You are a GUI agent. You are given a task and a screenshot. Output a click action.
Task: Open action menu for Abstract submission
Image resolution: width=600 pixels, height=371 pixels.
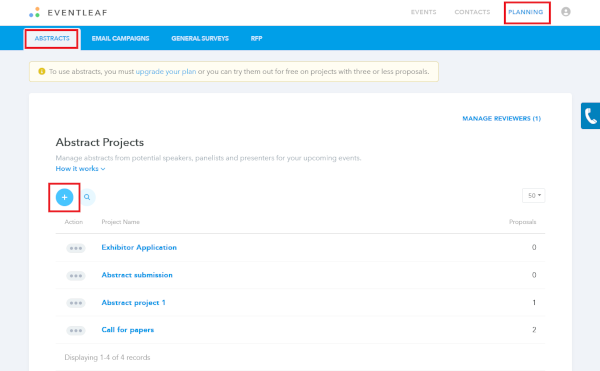tap(76, 276)
